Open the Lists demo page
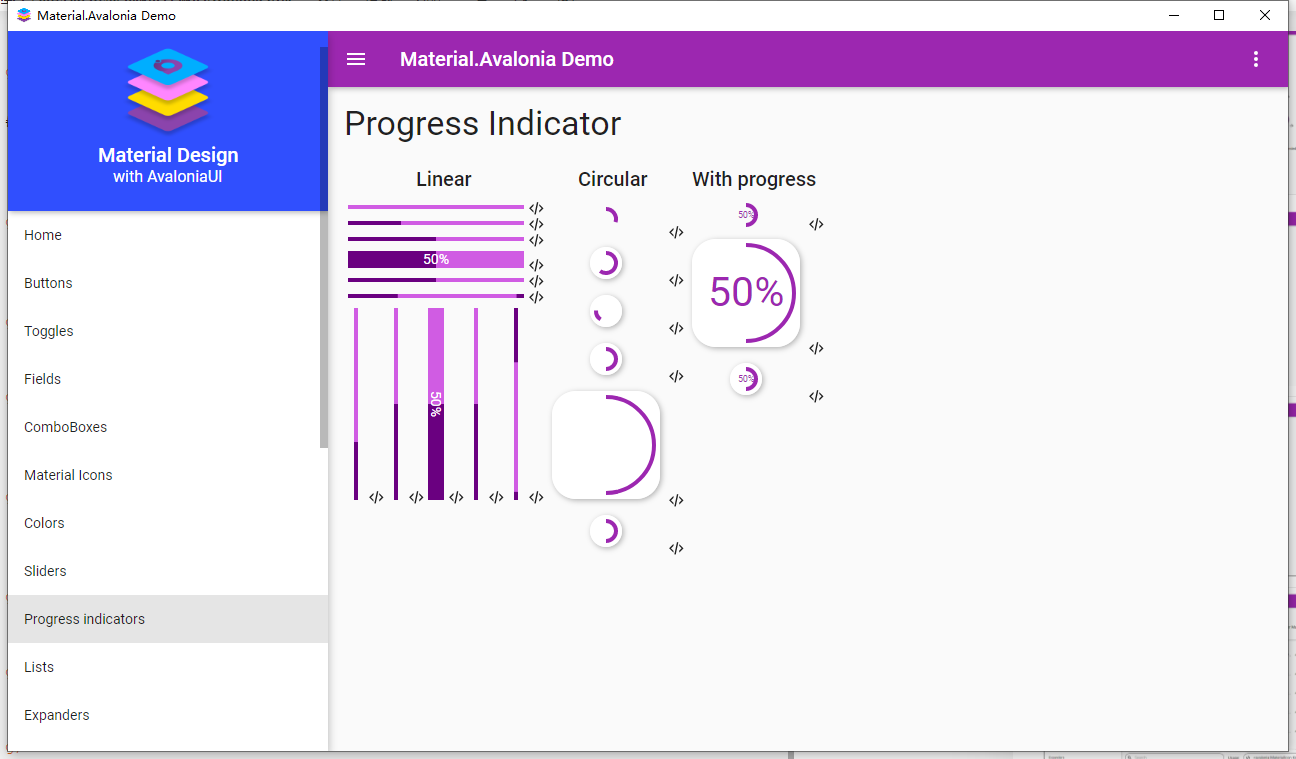1296x759 pixels. pyautogui.click(x=167, y=667)
